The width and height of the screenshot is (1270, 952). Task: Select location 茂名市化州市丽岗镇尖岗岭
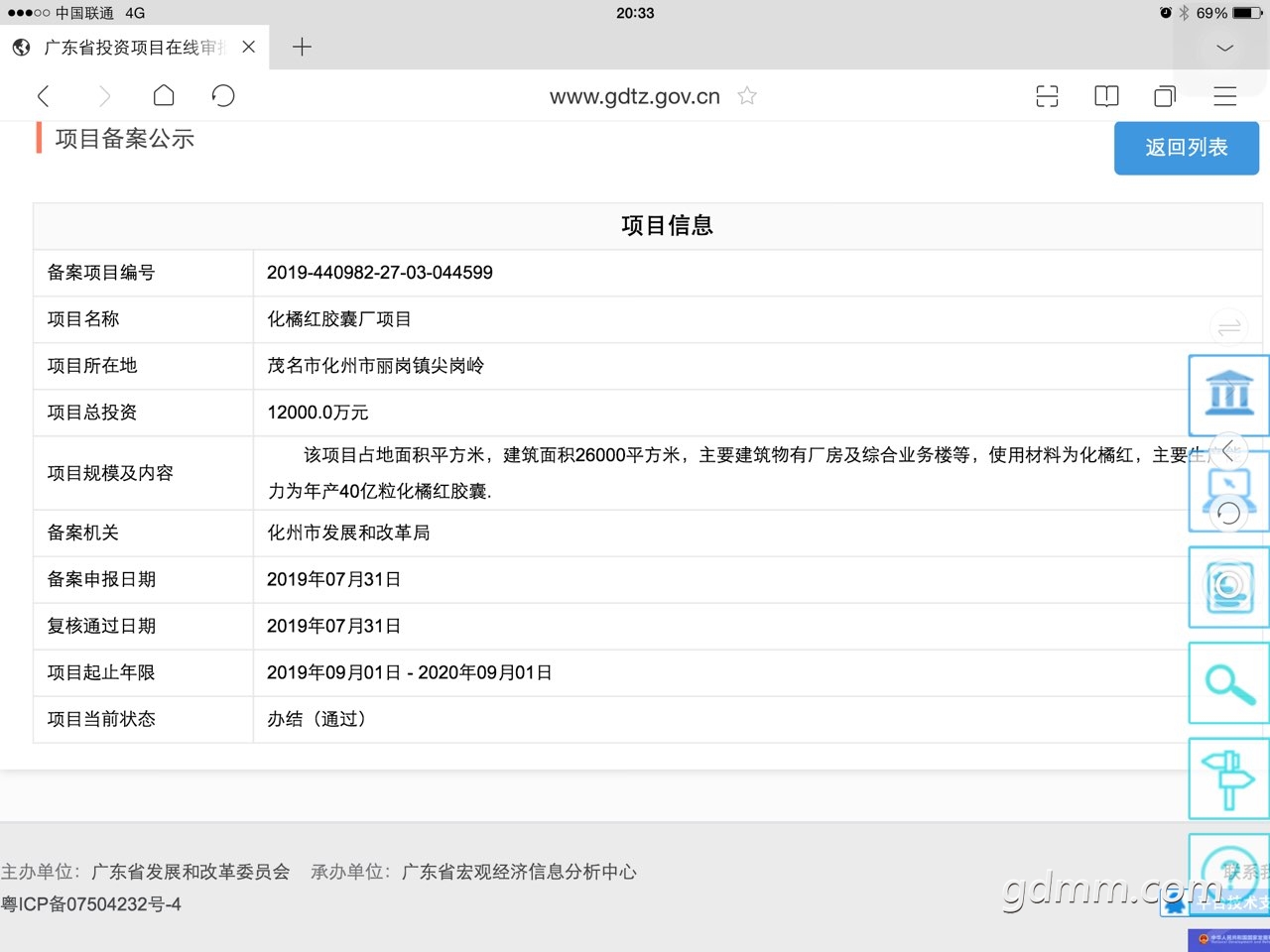(x=375, y=366)
